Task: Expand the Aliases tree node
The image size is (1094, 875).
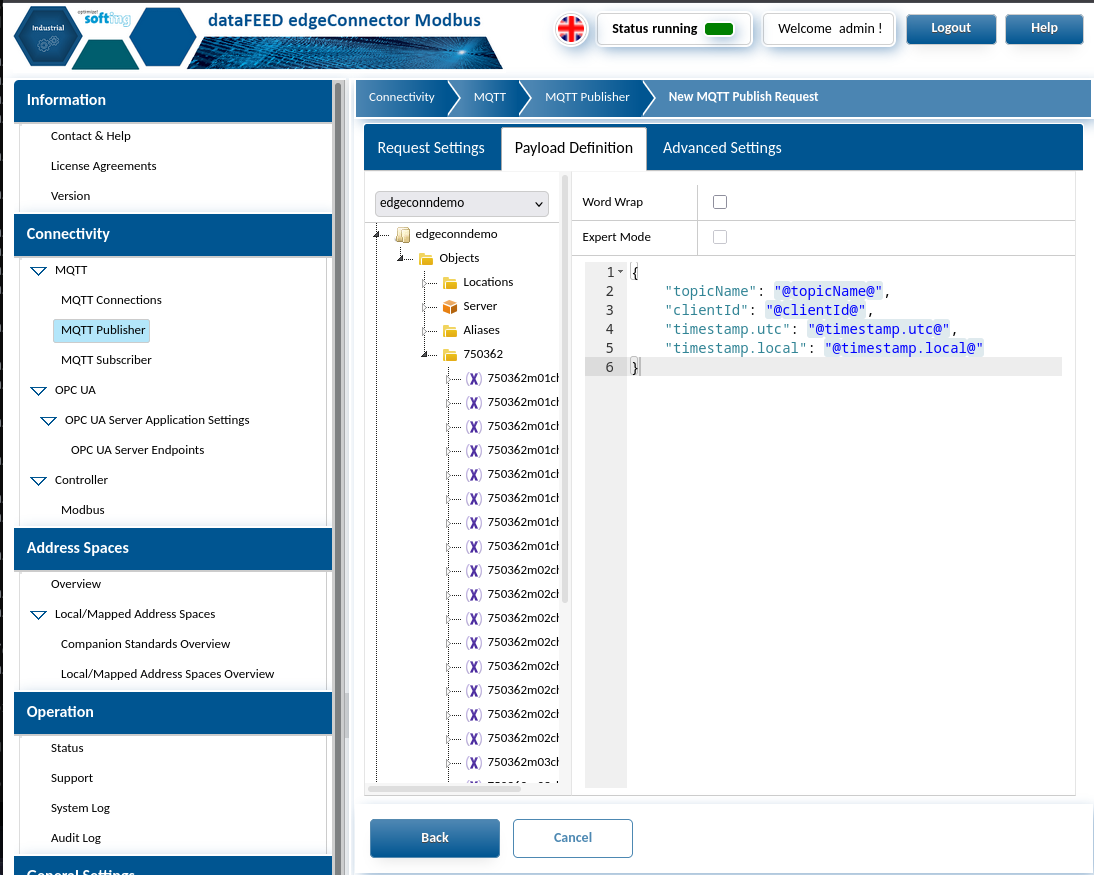Action: click(x=424, y=330)
